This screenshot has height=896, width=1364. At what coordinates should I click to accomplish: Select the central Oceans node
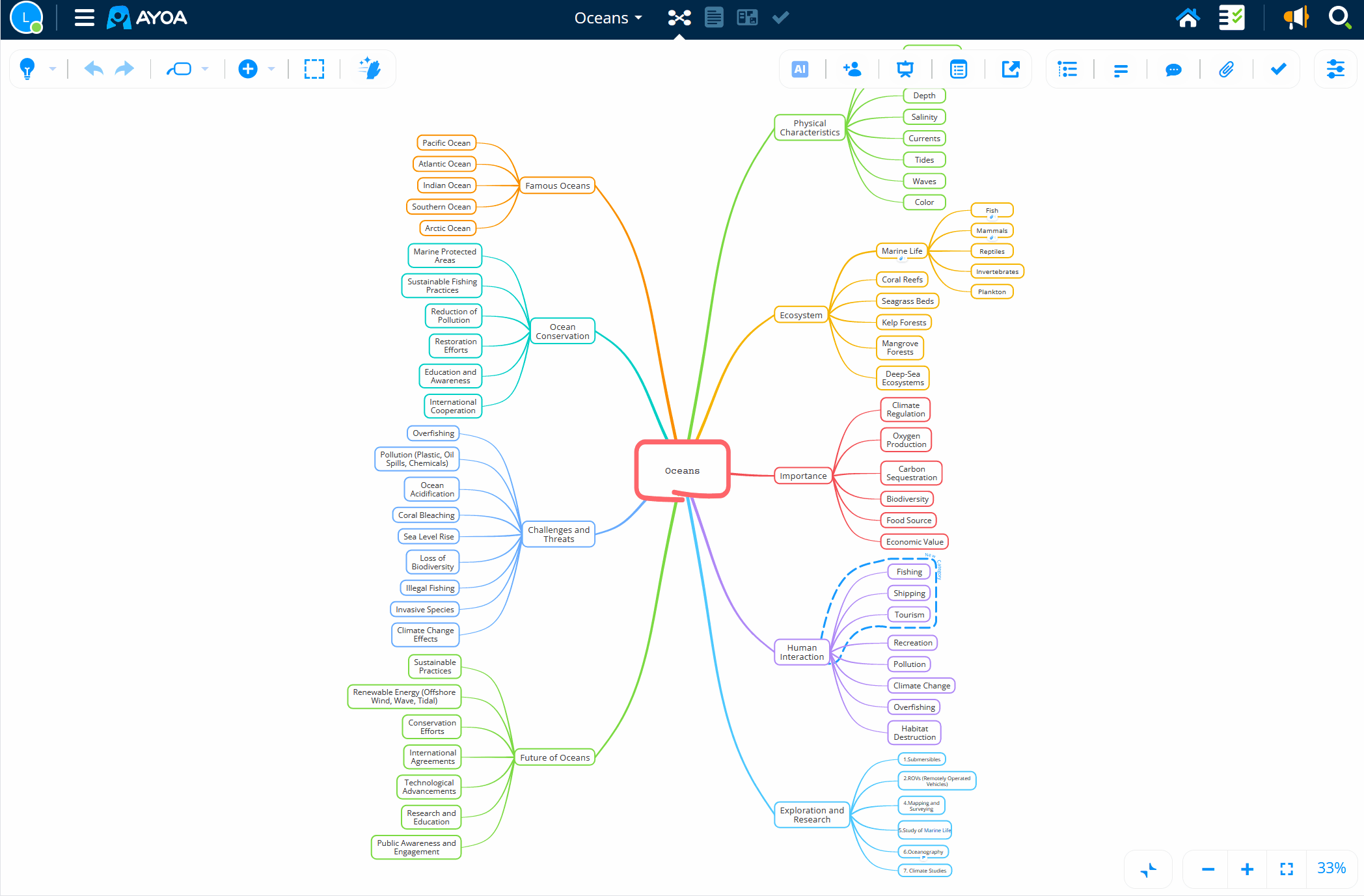point(683,470)
